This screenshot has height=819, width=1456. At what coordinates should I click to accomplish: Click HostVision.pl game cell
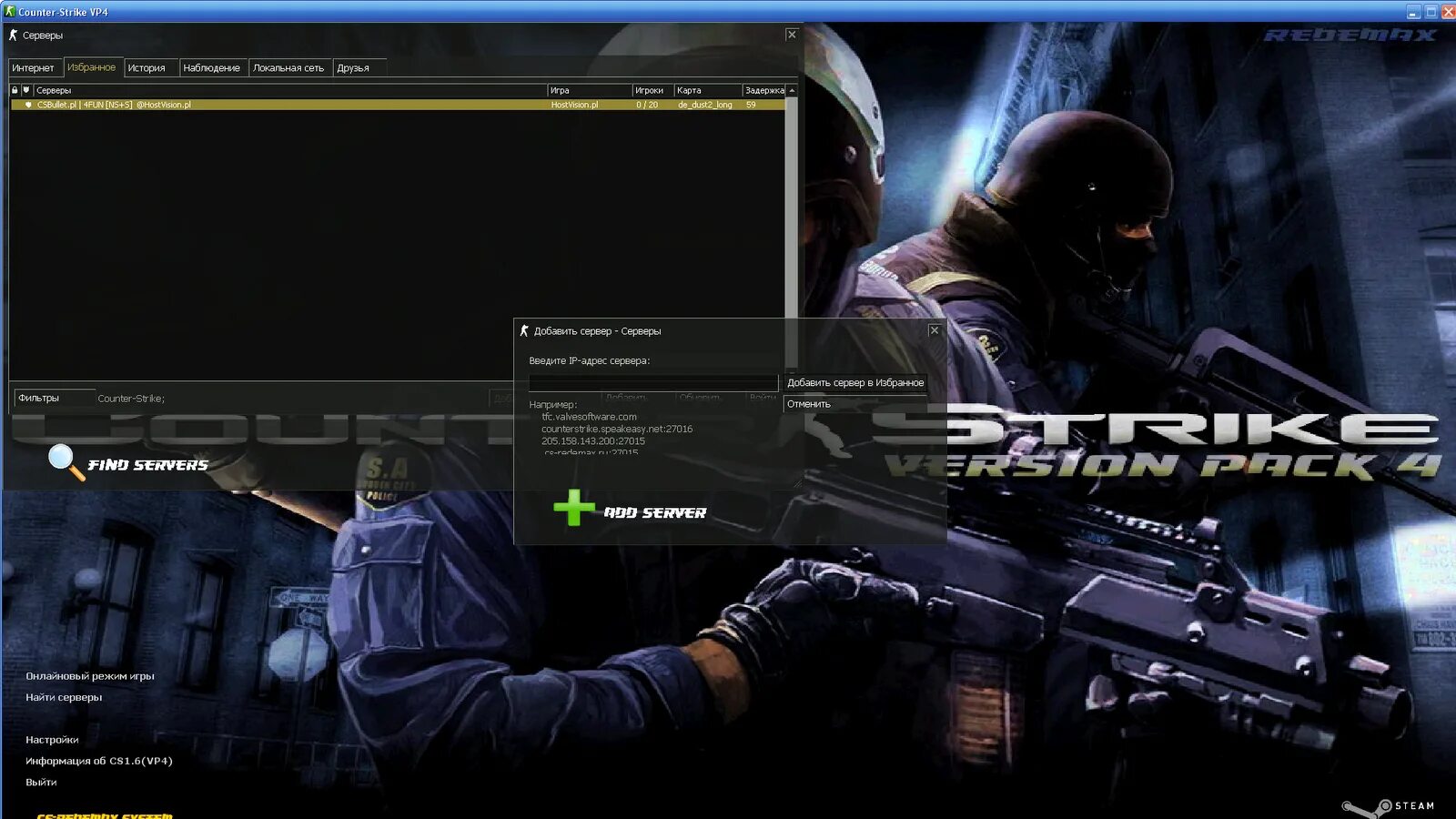(x=575, y=105)
